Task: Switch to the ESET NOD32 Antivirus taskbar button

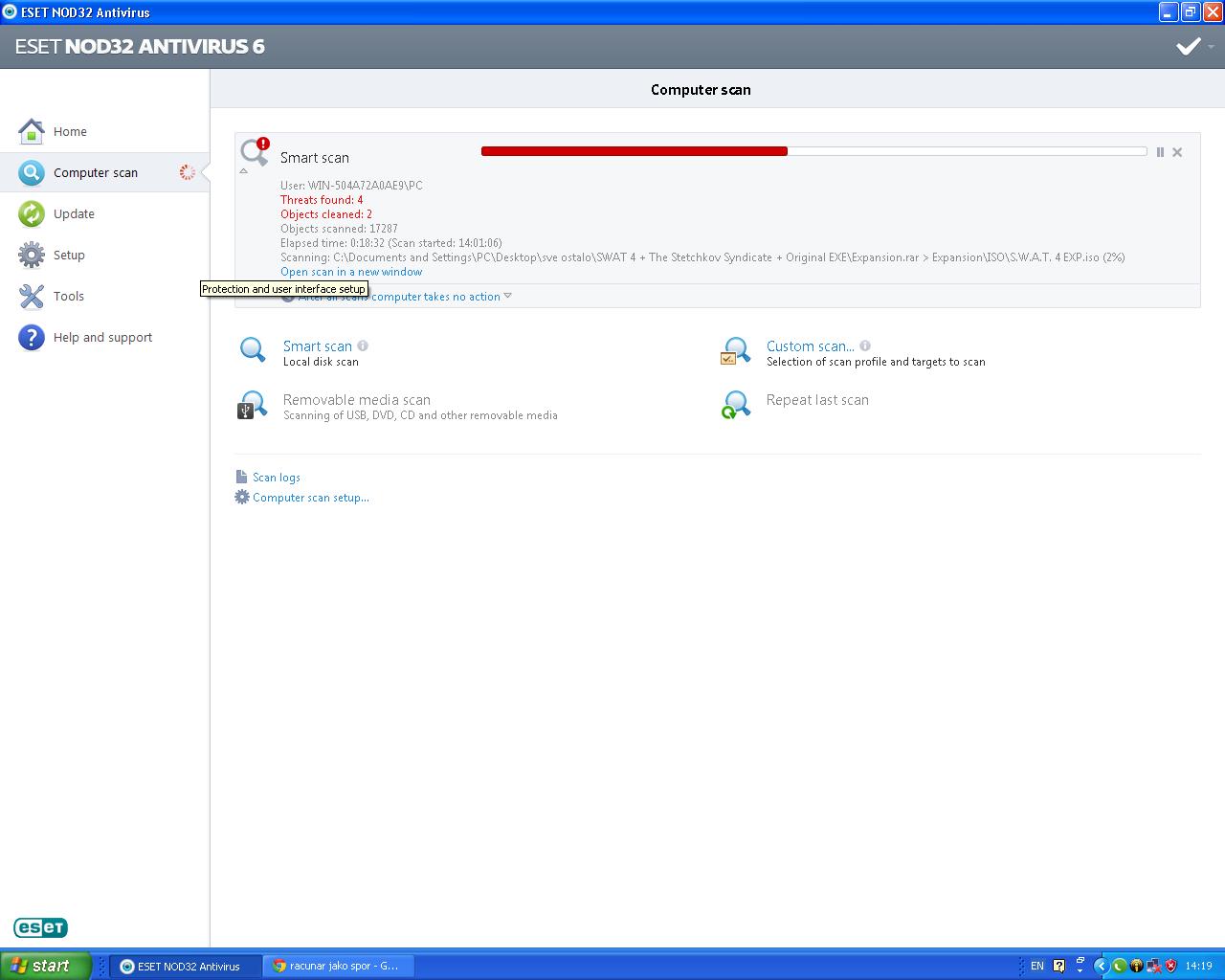Action: (186, 967)
